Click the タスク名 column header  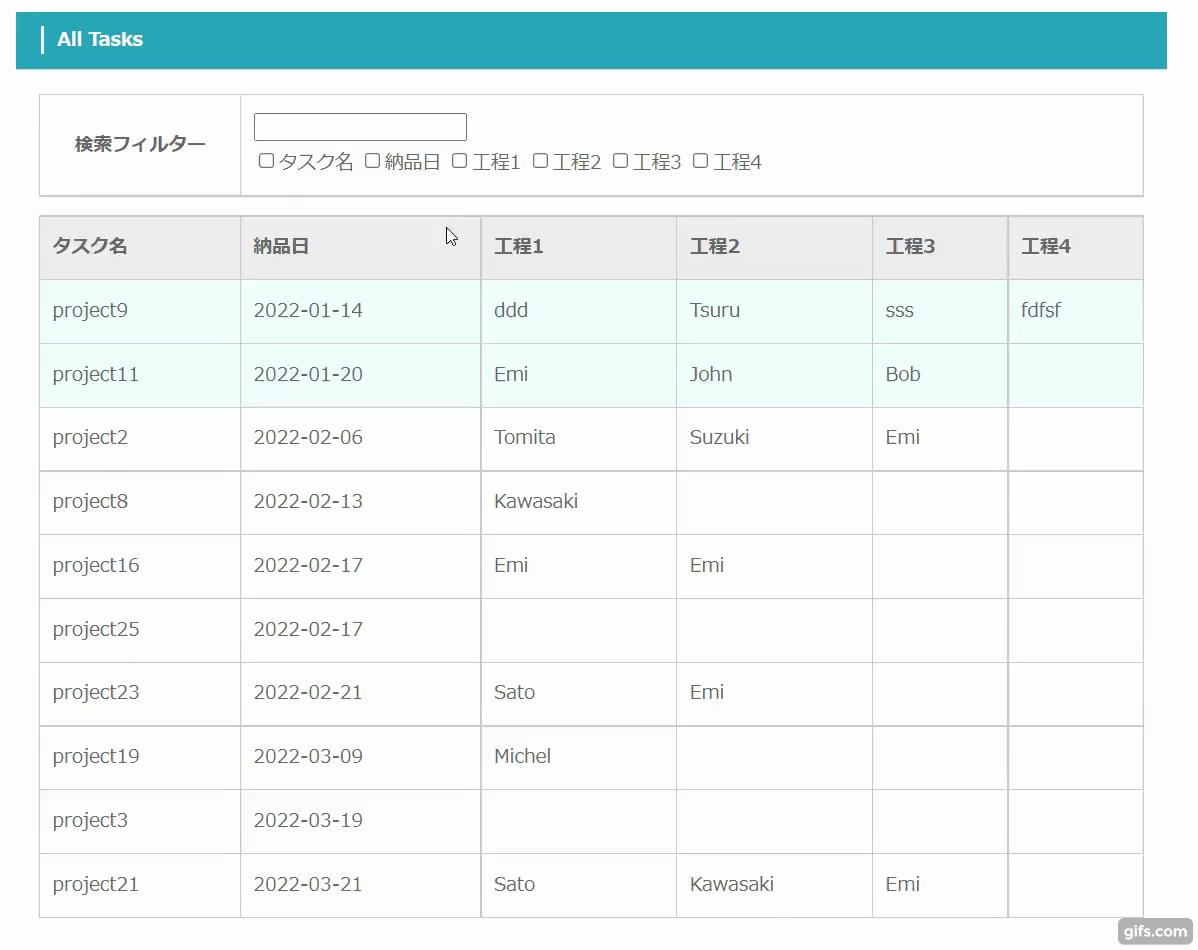coord(140,247)
